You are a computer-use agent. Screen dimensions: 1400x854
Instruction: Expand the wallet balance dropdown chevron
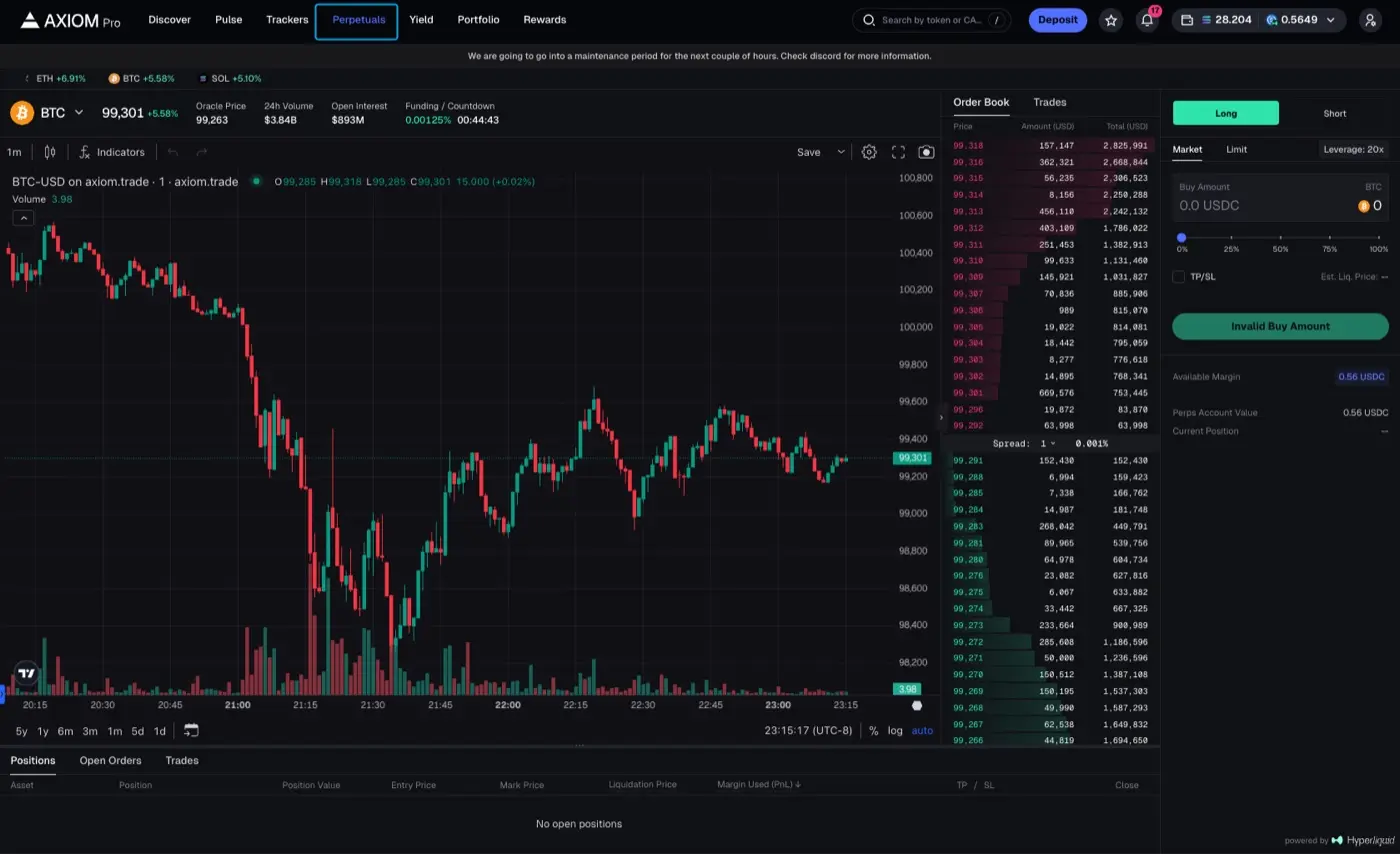point(1330,20)
